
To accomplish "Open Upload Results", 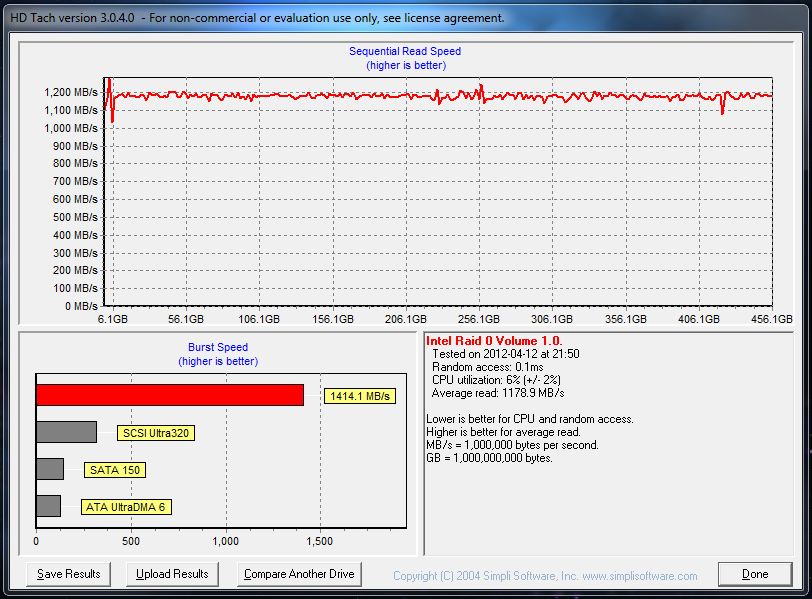I will point(172,574).
